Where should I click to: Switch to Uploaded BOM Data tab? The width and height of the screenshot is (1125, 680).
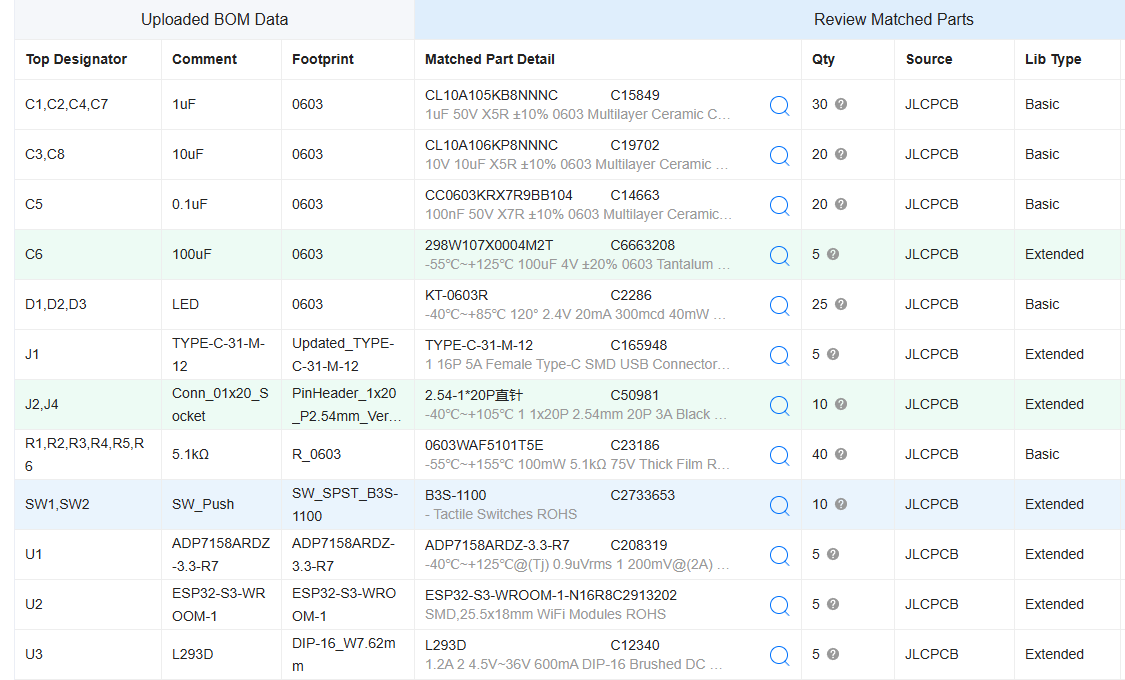pos(214,19)
